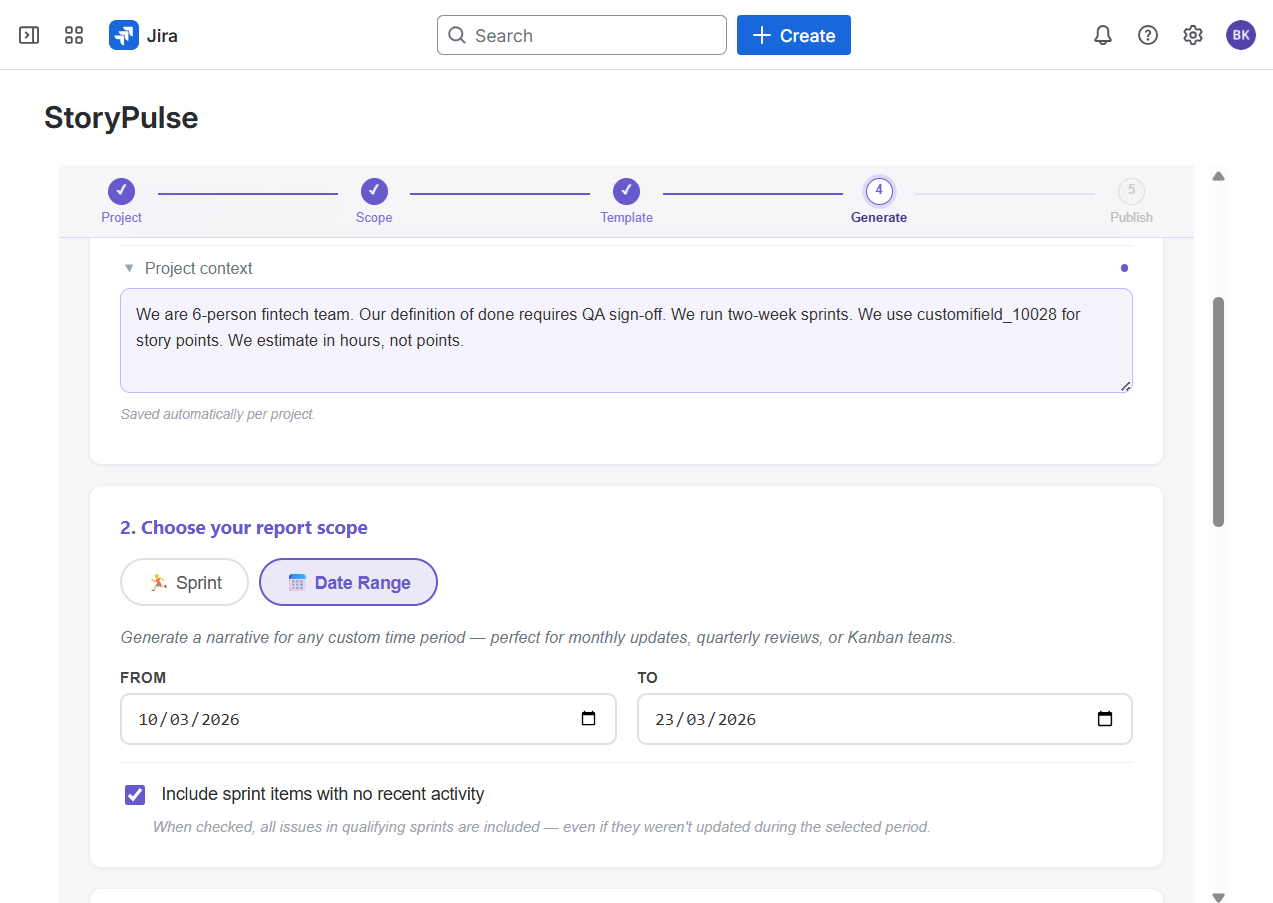Click the StoryPulse page title
1273x903 pixels.
coord(121,118)
